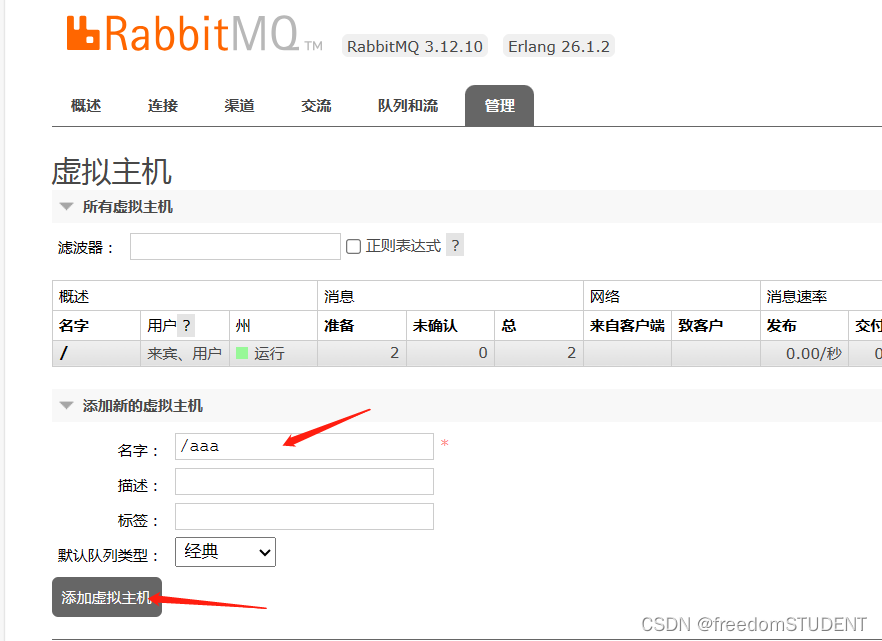Open the 交流 tab
Viewport: 882px width, 641px height.
tap(316, 105)
